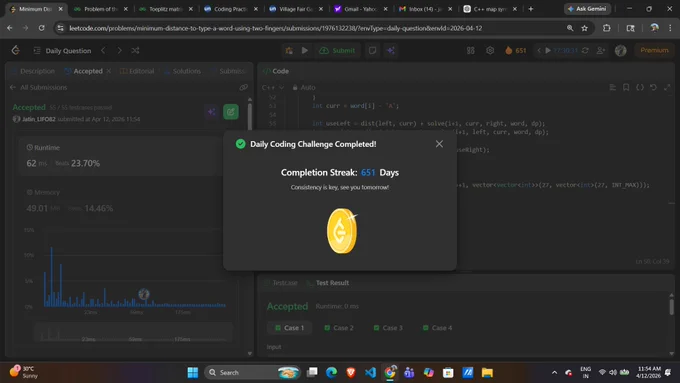Open browser extensions puzzle icon
680x383 pixels.
(x=606, y=28)
